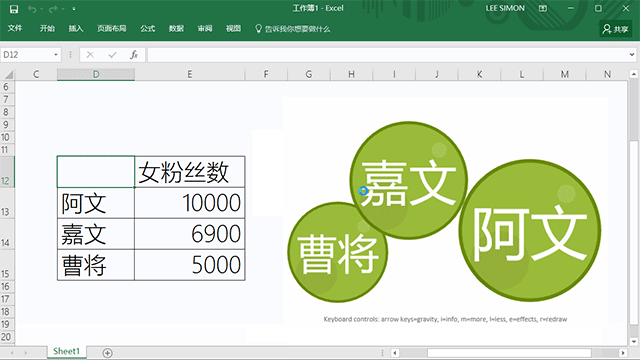Viewport: 640px width, 360px height.
Task: Select the cell containing 阿文 in table
Action: click(96, 203)
